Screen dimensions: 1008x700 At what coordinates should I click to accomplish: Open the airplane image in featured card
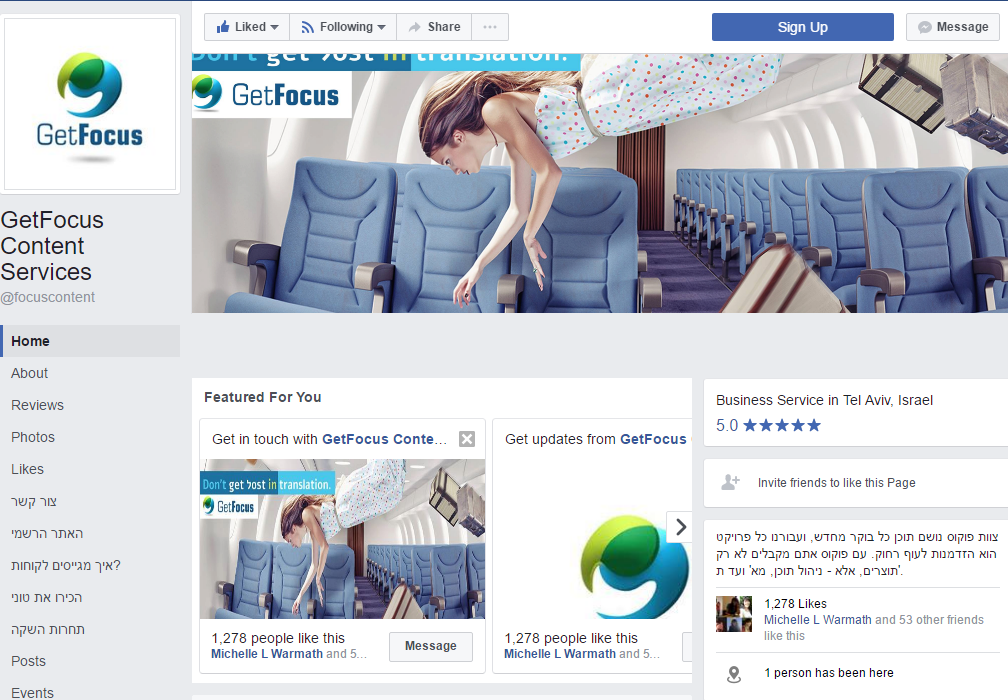click(343, 539)
